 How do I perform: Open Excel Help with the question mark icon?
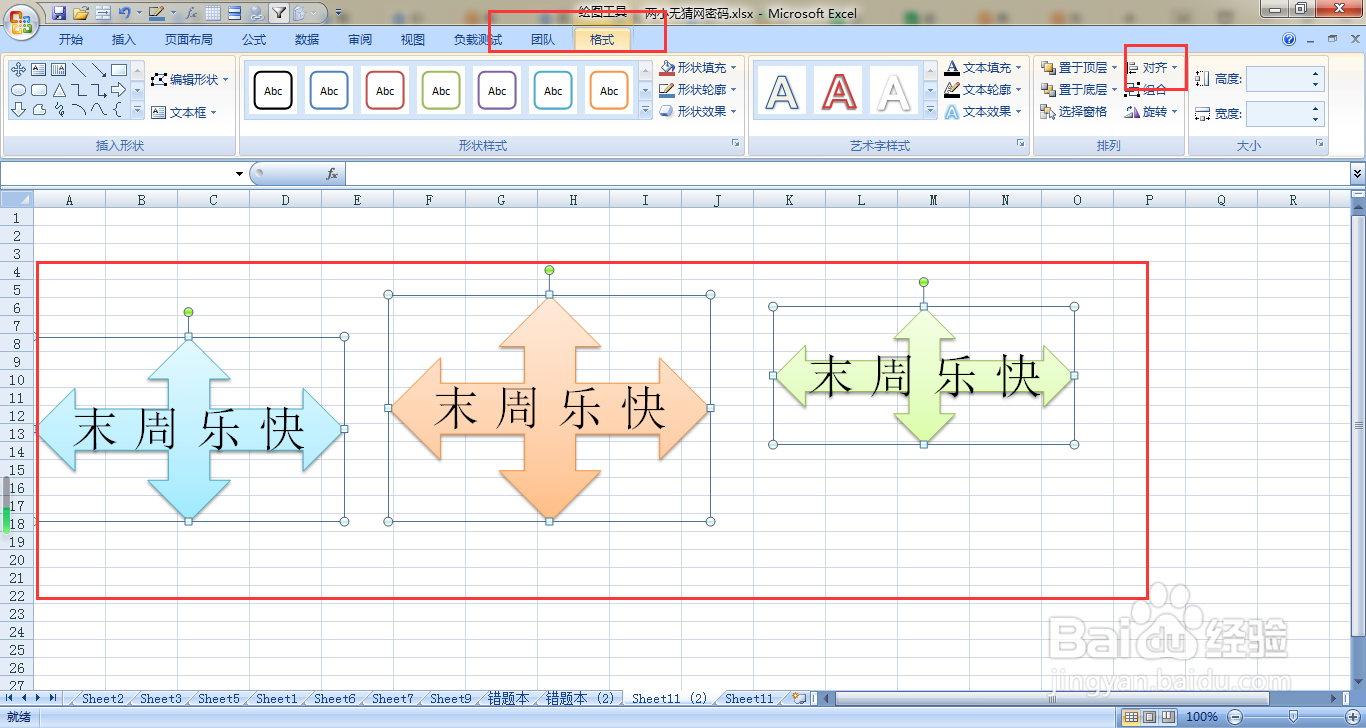[x=1289, y=39]
